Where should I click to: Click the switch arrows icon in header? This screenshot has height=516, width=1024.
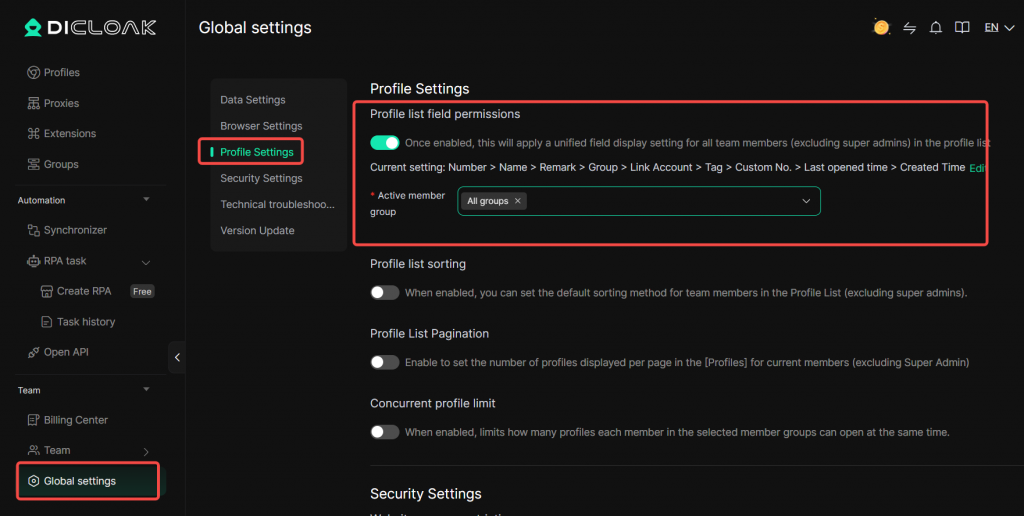tap(910, 27)
